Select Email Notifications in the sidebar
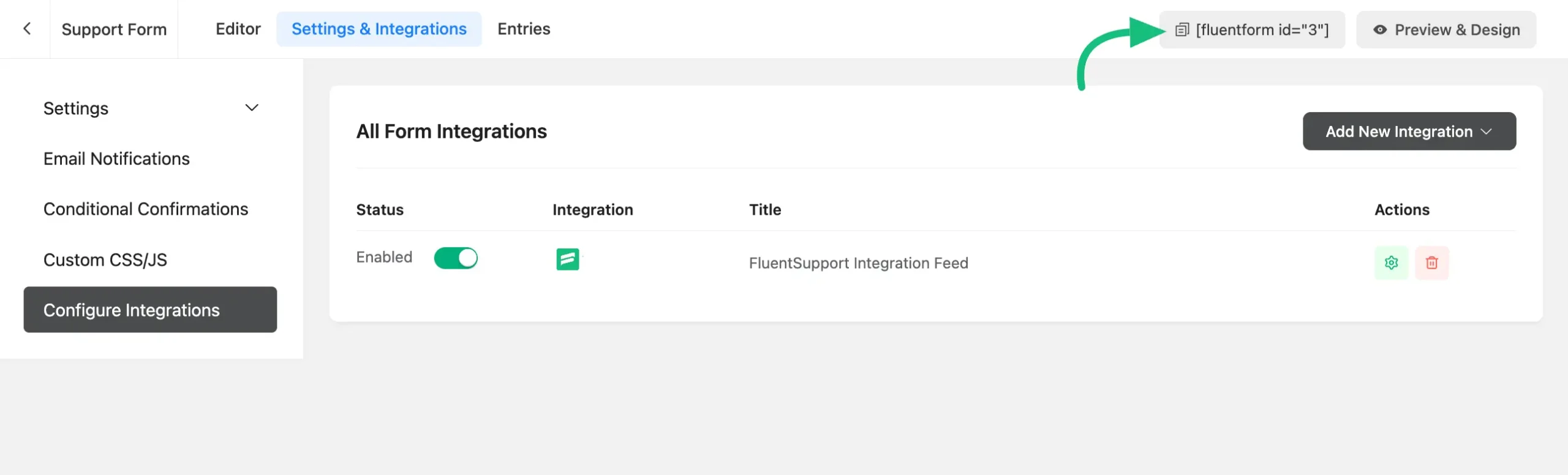 click(116, 158)
